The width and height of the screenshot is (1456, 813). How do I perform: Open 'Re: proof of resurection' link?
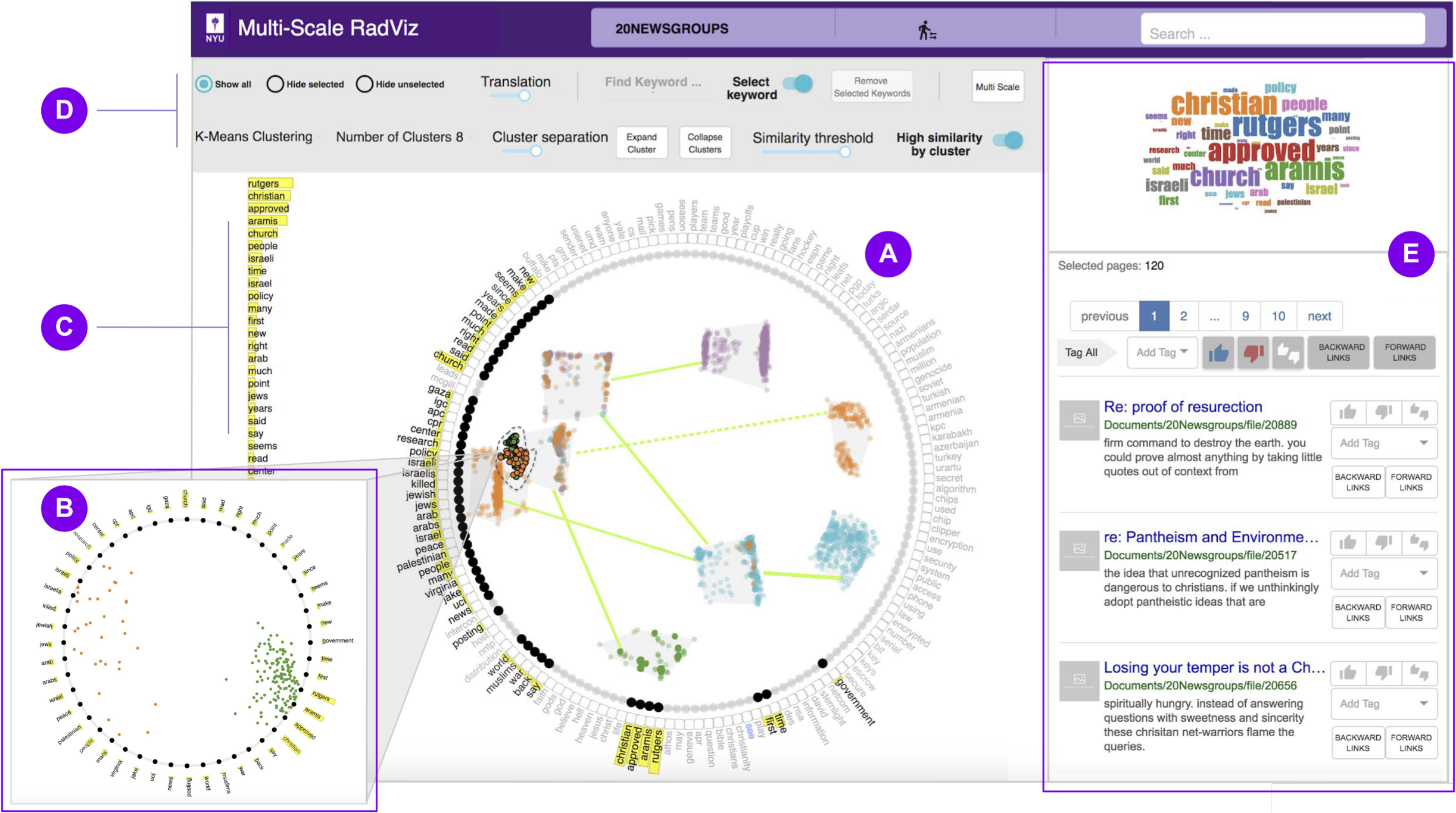pos(1183,406)
